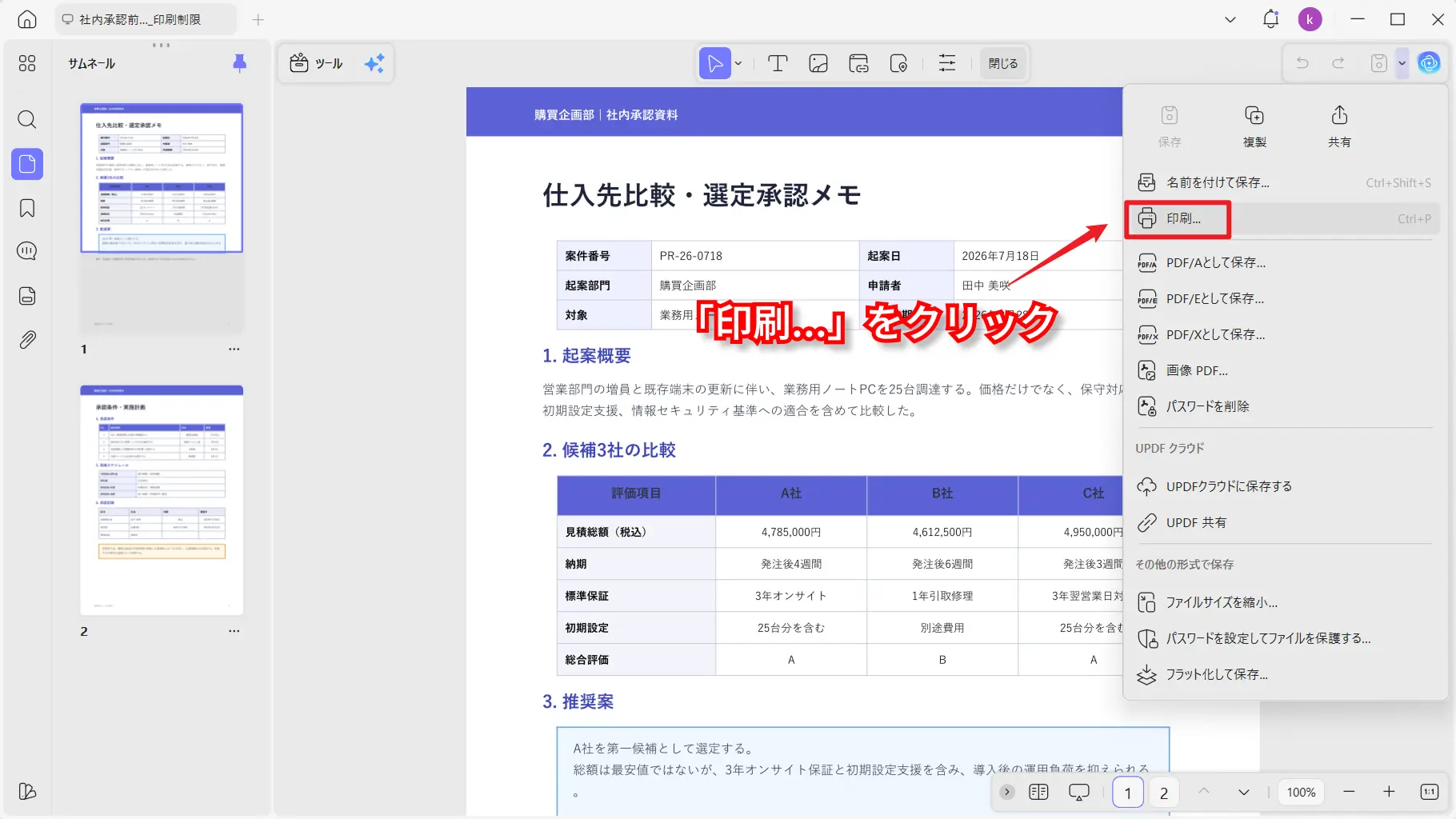This screenshot has height=819, width=1456.
Task: Open the user account avatar
Action: [1310, 19]
